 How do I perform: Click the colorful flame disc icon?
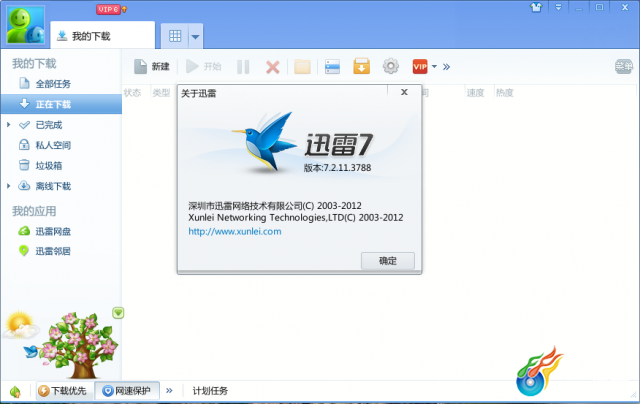(x=539, y=371)
